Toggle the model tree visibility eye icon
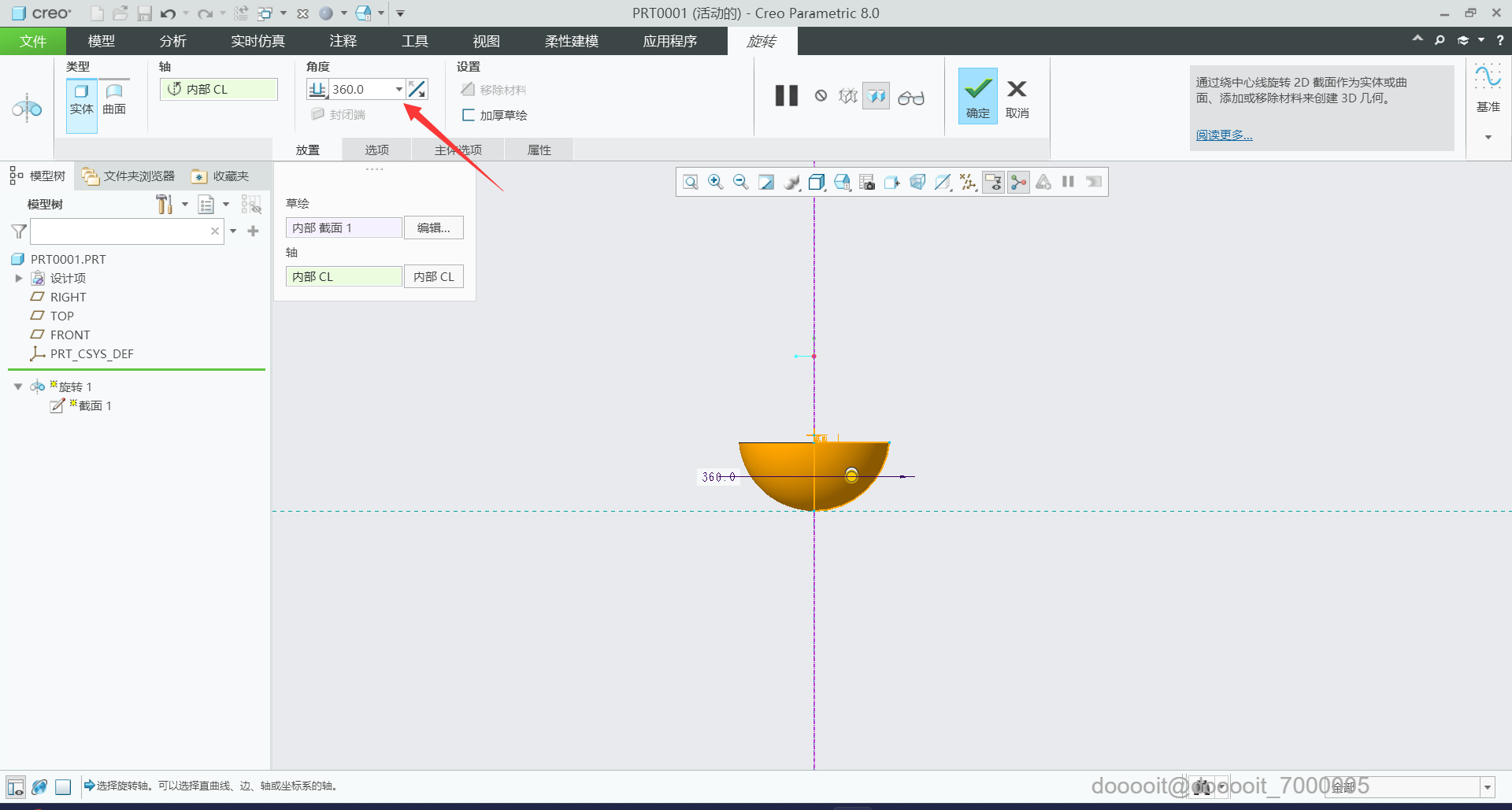 (x=251, y=205)
